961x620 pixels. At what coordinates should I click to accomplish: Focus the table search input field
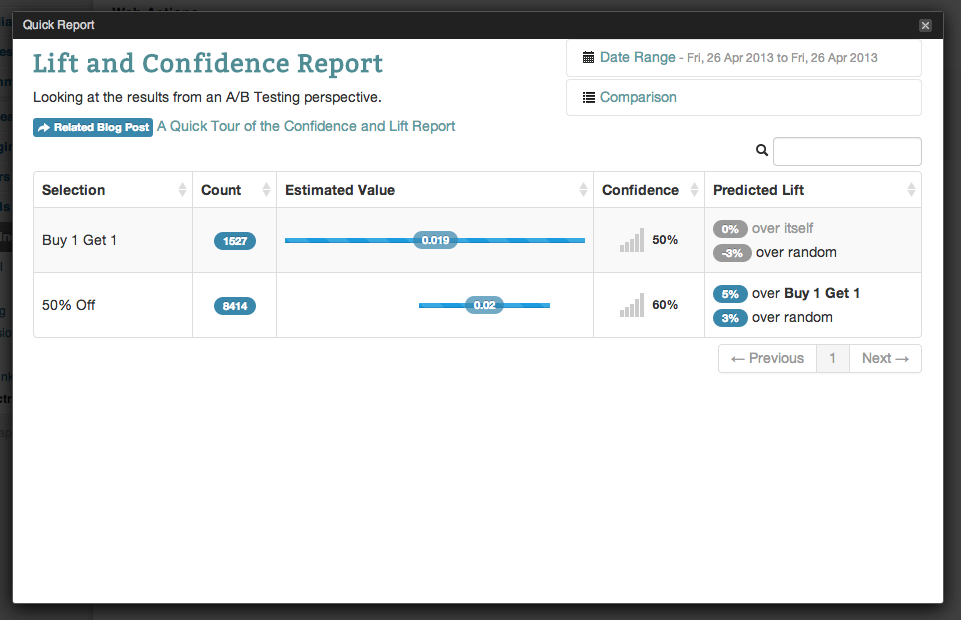[x=847, y=151]
